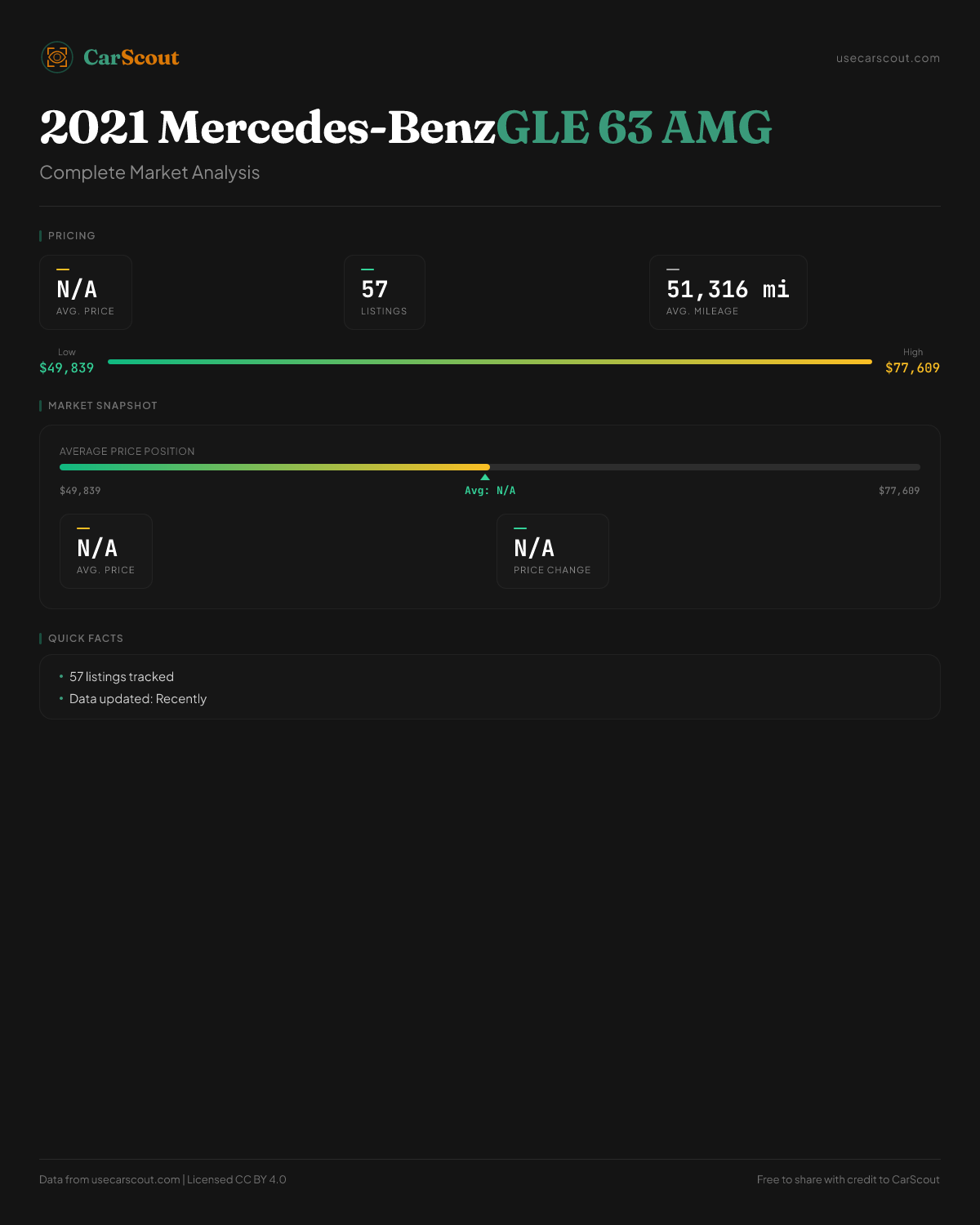Click the Average Price Position progress bar
Screen dimensions: 980x1225
click(x=490, y=467)
